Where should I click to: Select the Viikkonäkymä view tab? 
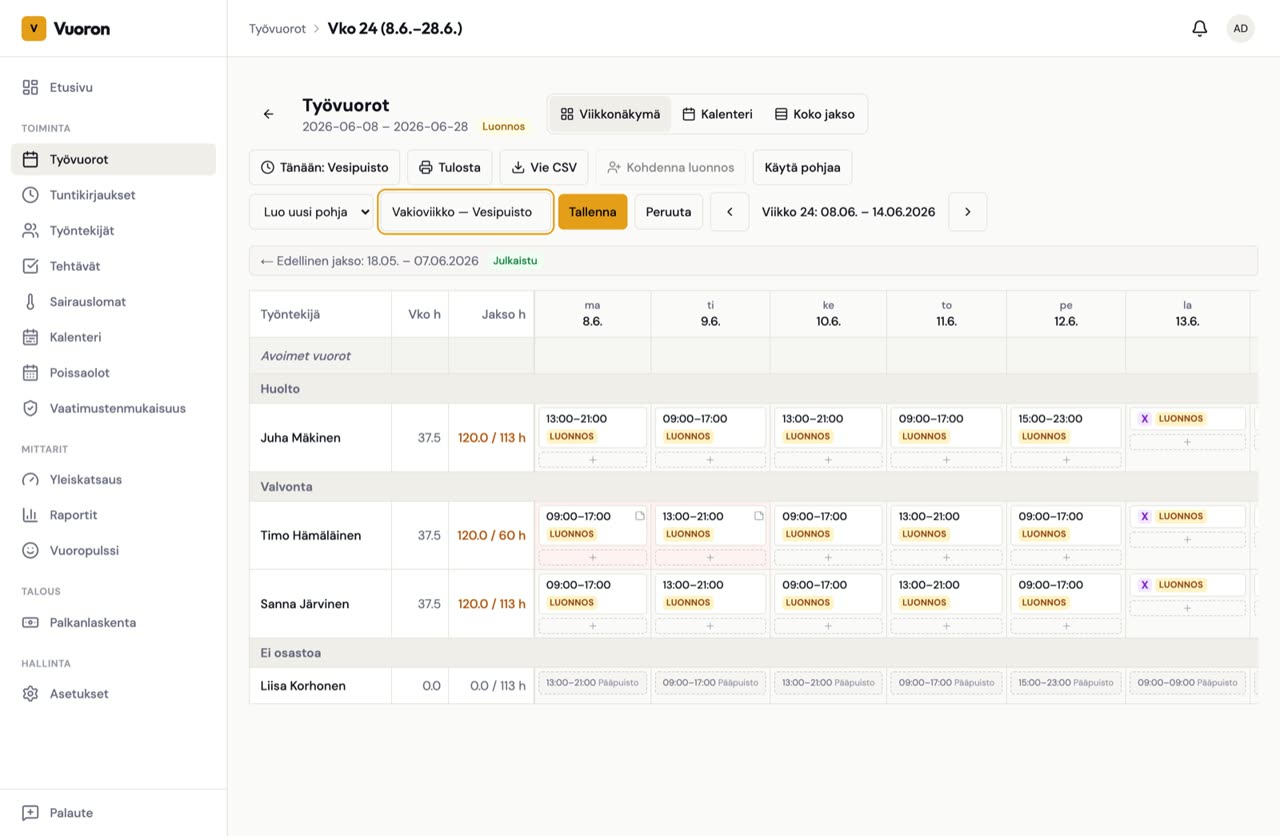pos(610,114)
